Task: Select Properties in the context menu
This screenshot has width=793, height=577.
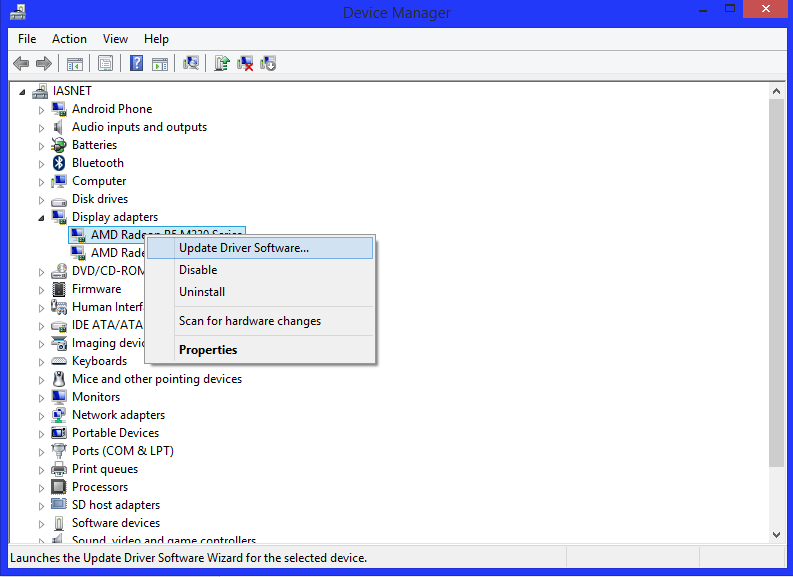Action: [208, 350]
